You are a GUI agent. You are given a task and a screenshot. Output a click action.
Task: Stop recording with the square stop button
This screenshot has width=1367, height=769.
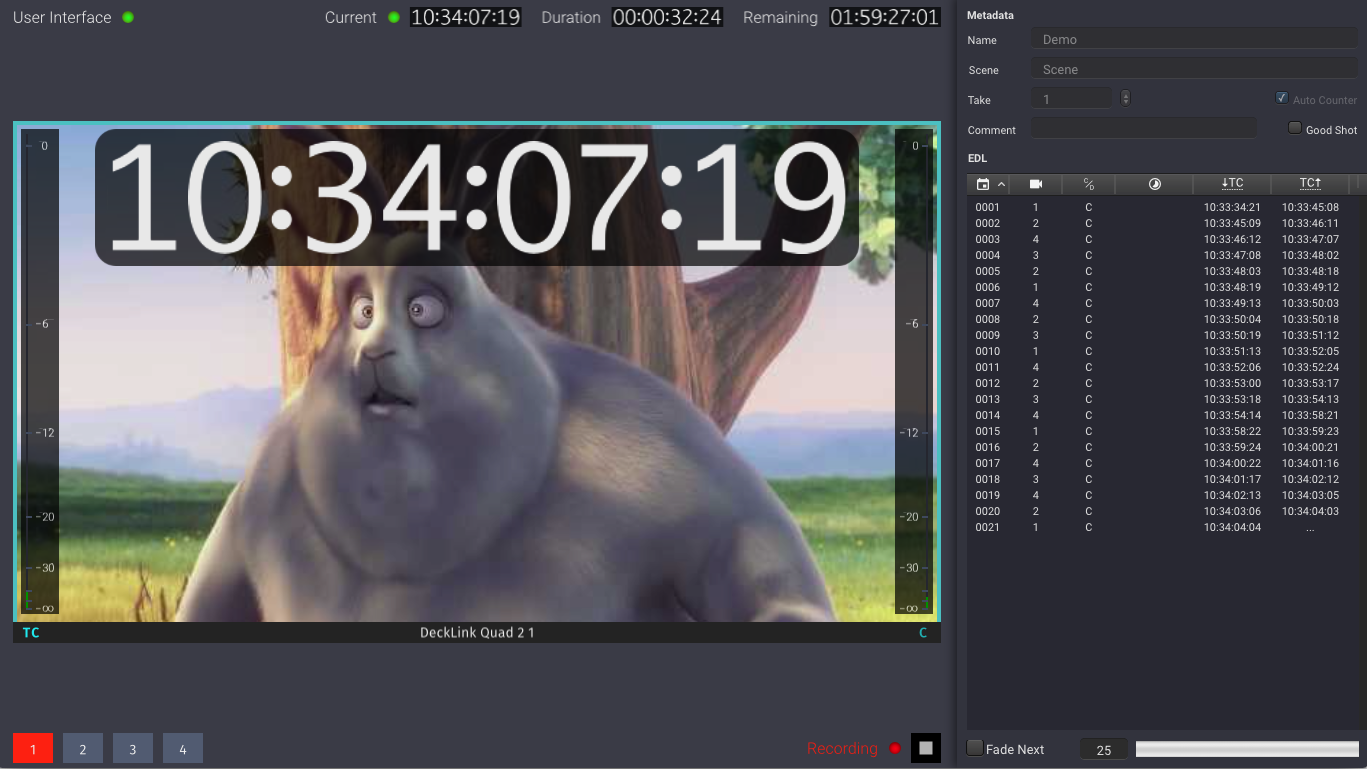(x=926, y=748)
